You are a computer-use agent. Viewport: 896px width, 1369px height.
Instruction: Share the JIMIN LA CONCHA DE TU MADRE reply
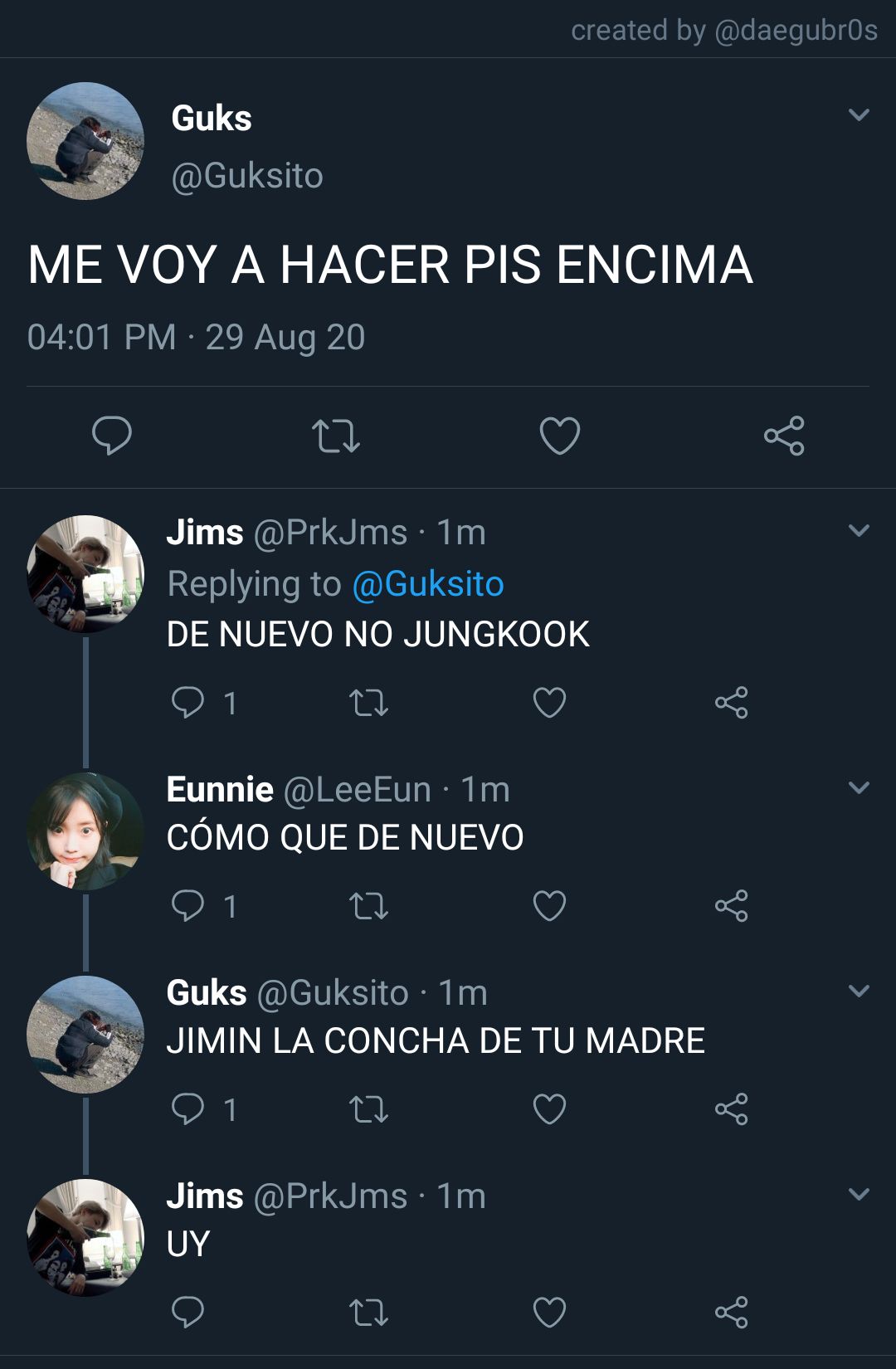tap(731, 1109)
